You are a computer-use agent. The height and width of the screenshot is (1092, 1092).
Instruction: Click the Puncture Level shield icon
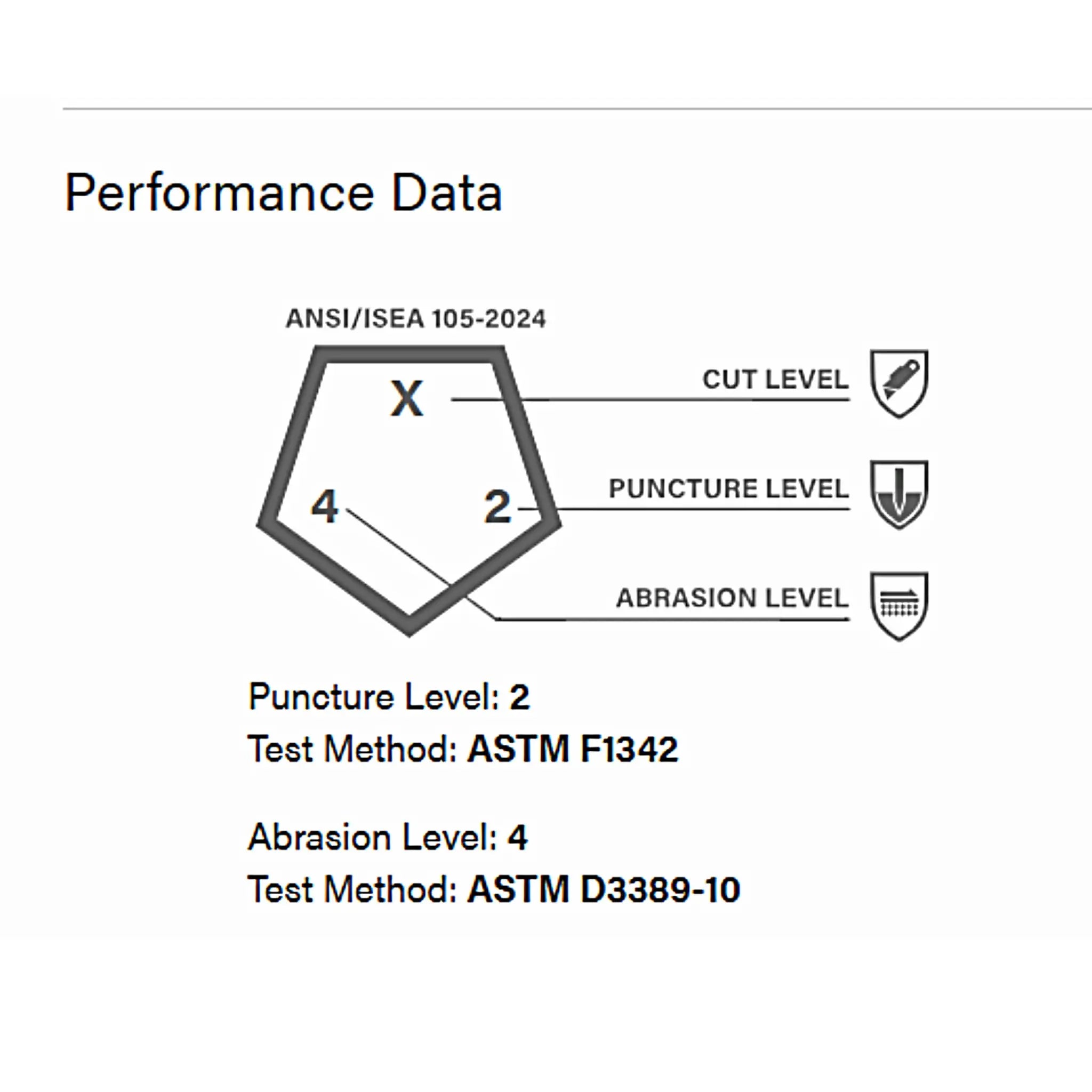click(x=898, y=494)
